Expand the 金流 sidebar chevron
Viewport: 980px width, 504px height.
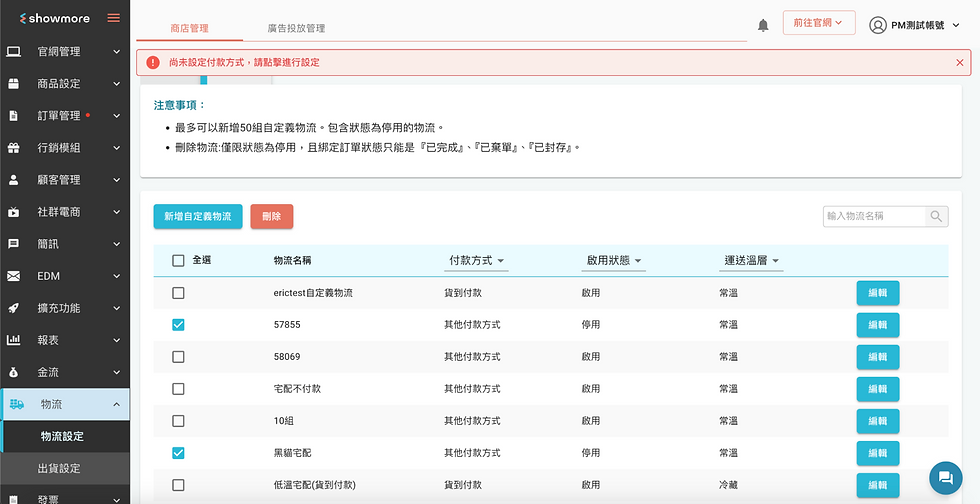(x=117, y=372)
